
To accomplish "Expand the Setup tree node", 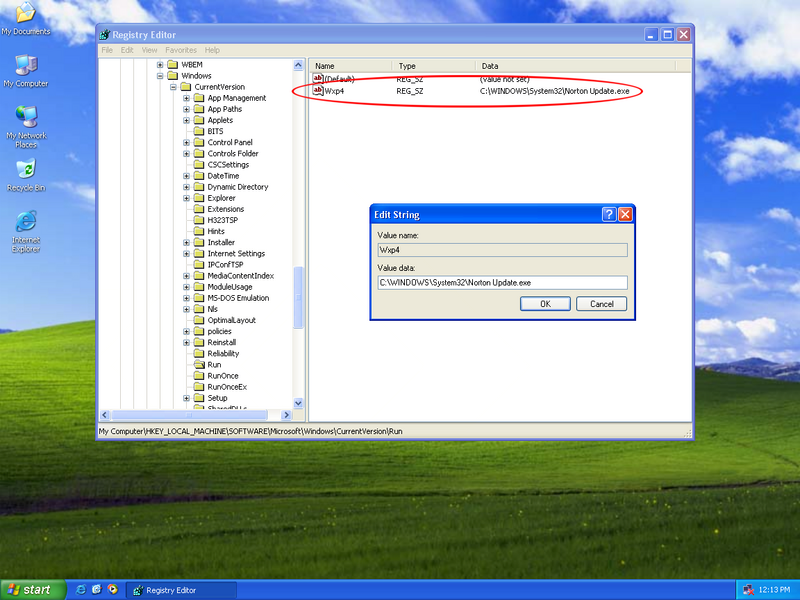I will (x=186, y=398).
